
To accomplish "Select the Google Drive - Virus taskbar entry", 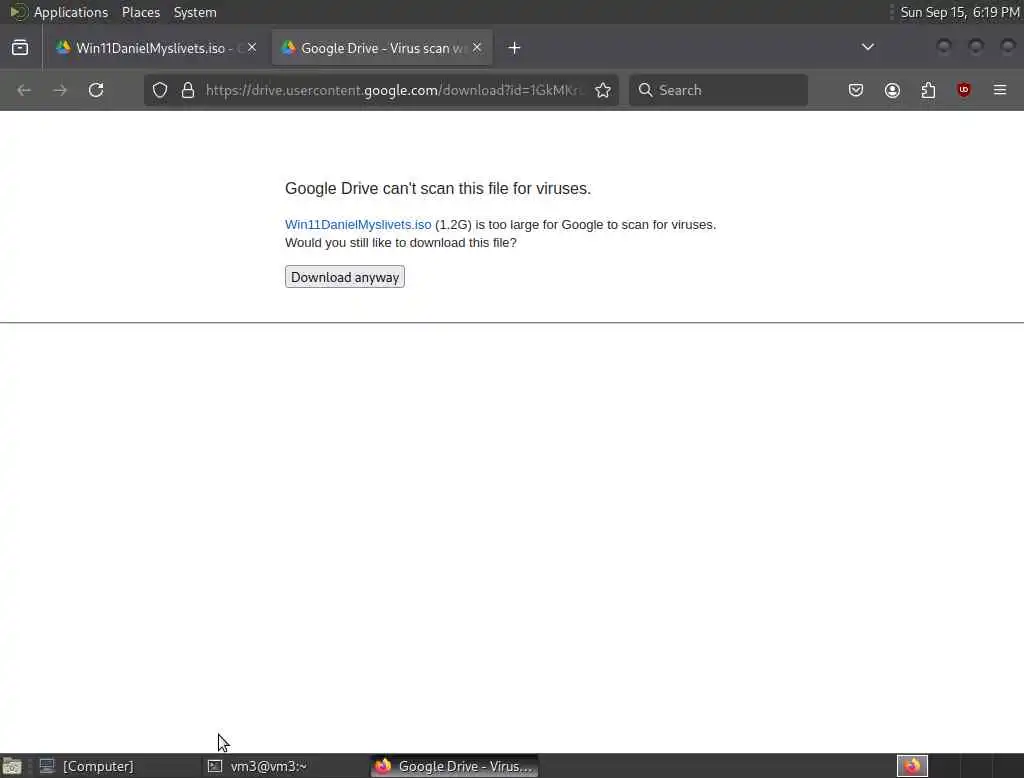I will click(x=455, y=766).
